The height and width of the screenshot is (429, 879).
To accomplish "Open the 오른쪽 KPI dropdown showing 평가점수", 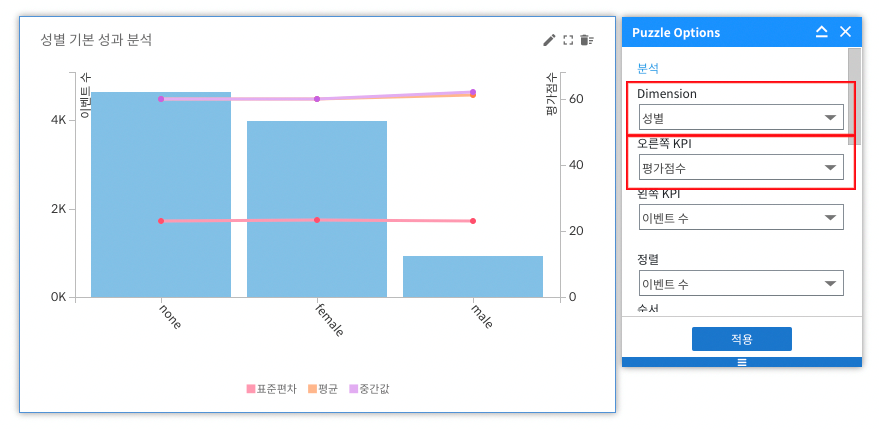I will coord(740,168).
